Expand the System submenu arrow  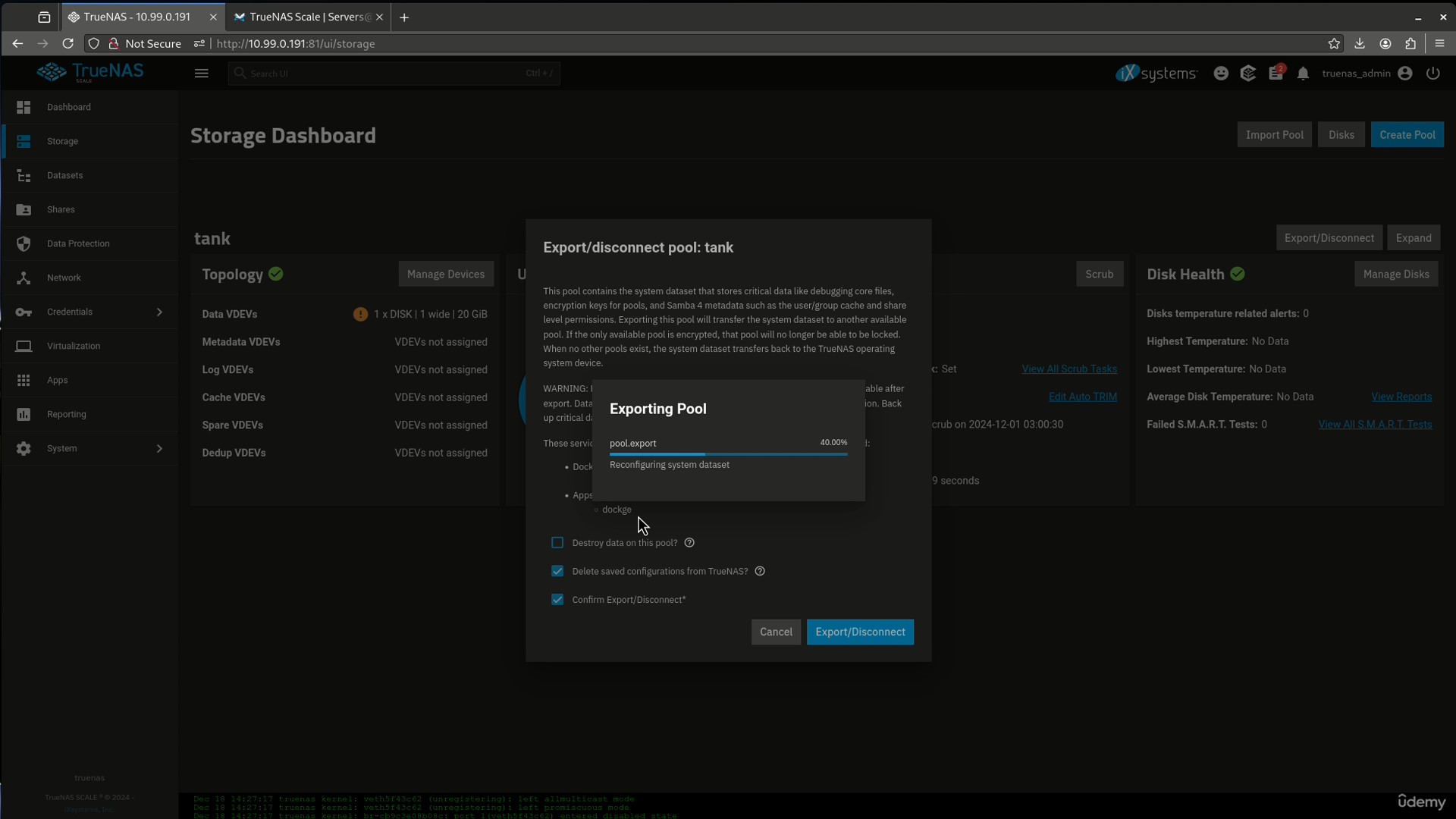[159, 448]
